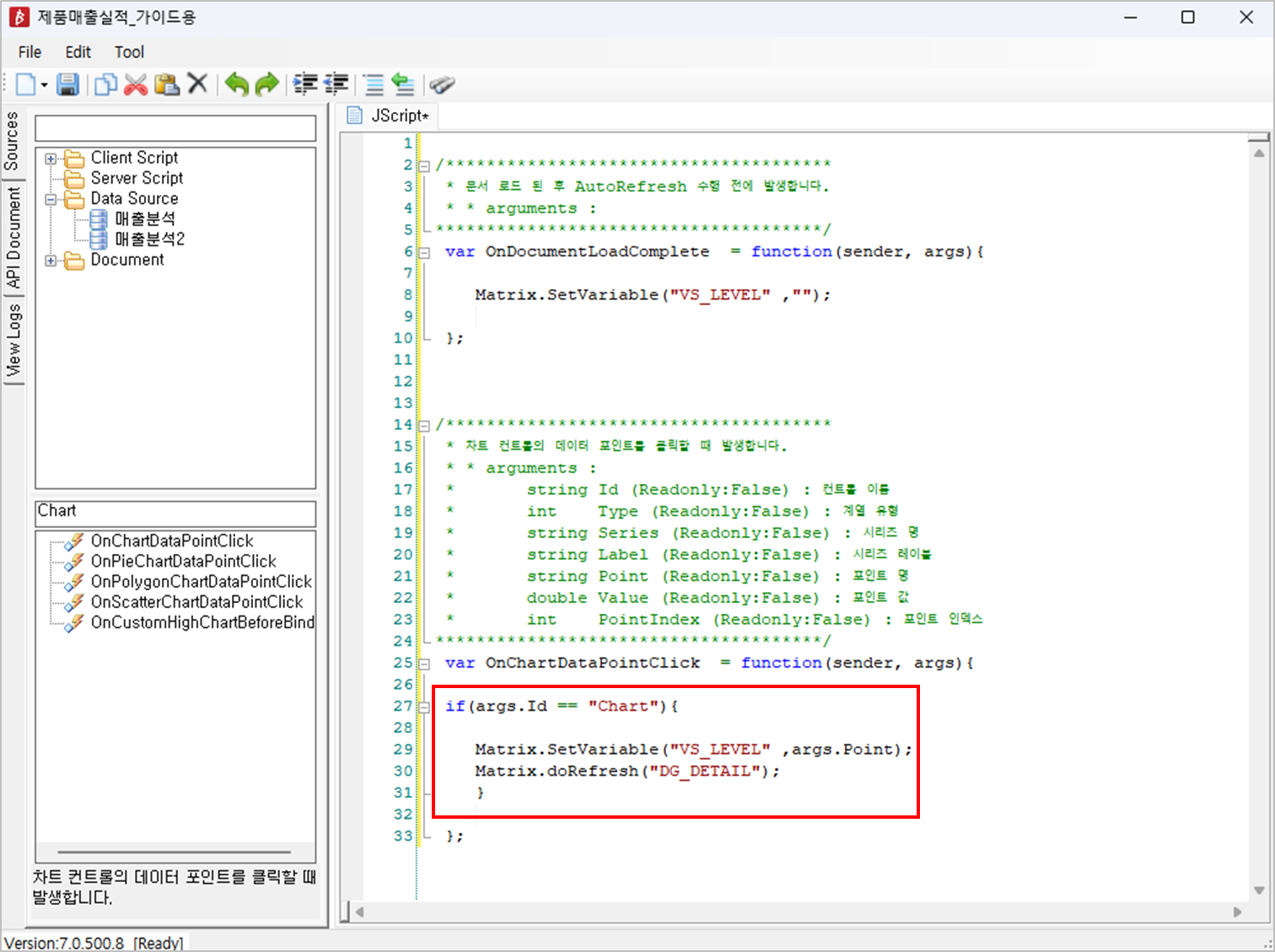Viewport: 1275px width, 952px height.
Task: Collapse the if block at line 27
Action: (x=424, y=707)
